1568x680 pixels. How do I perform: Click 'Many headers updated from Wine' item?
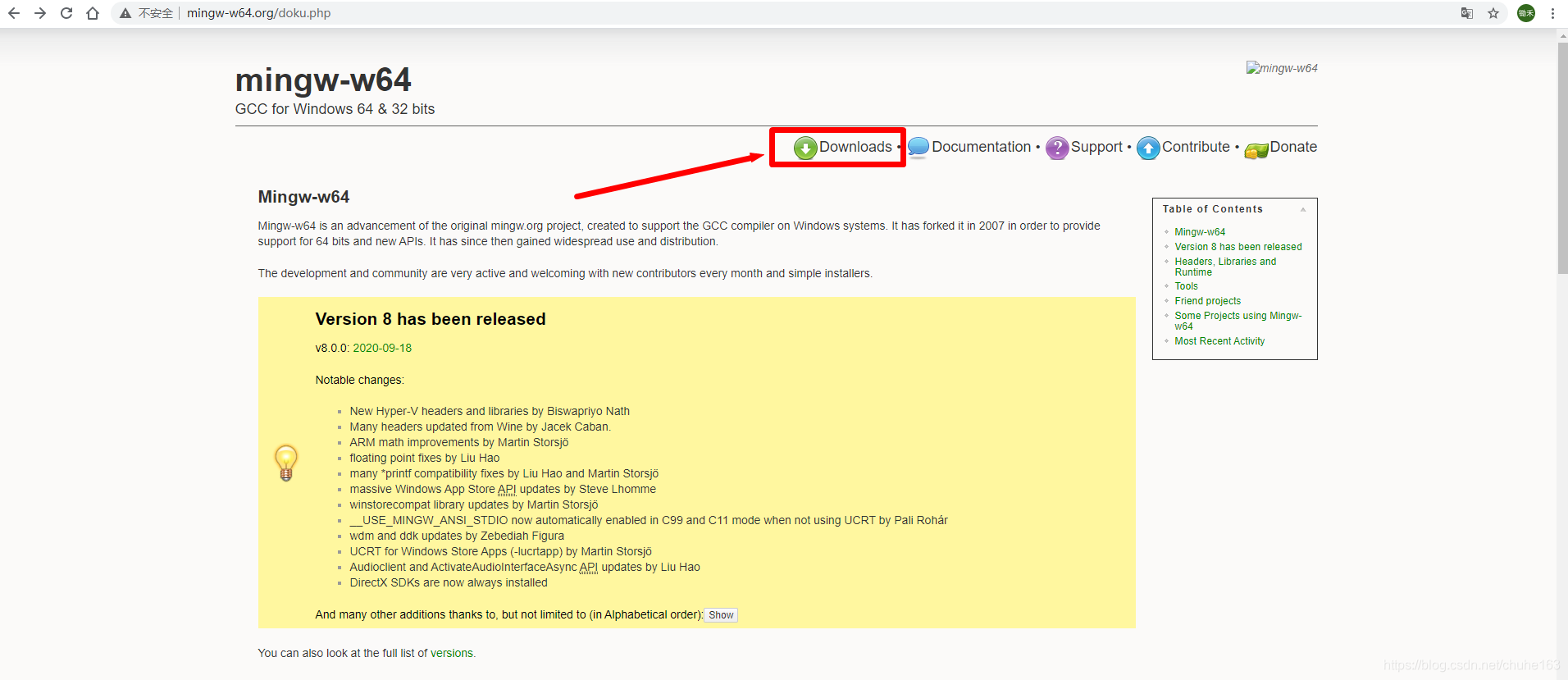481,427
